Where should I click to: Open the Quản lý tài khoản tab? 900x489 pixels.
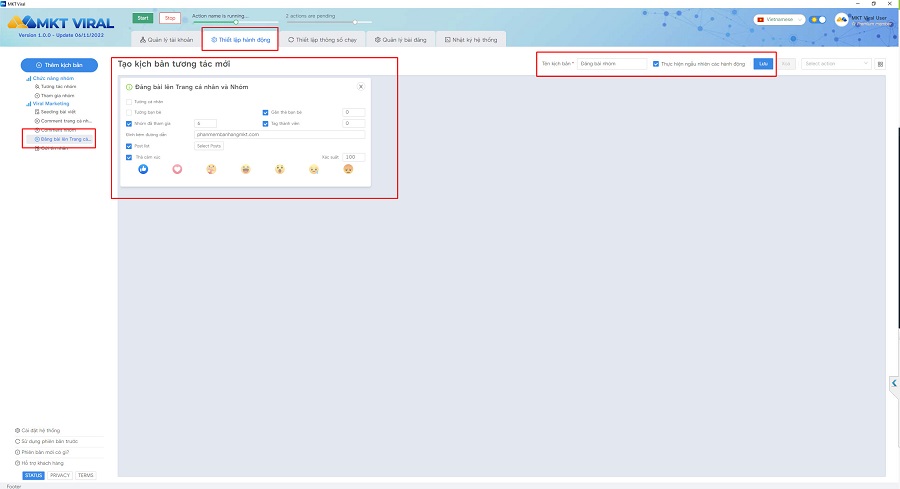(x=166, y=40)
